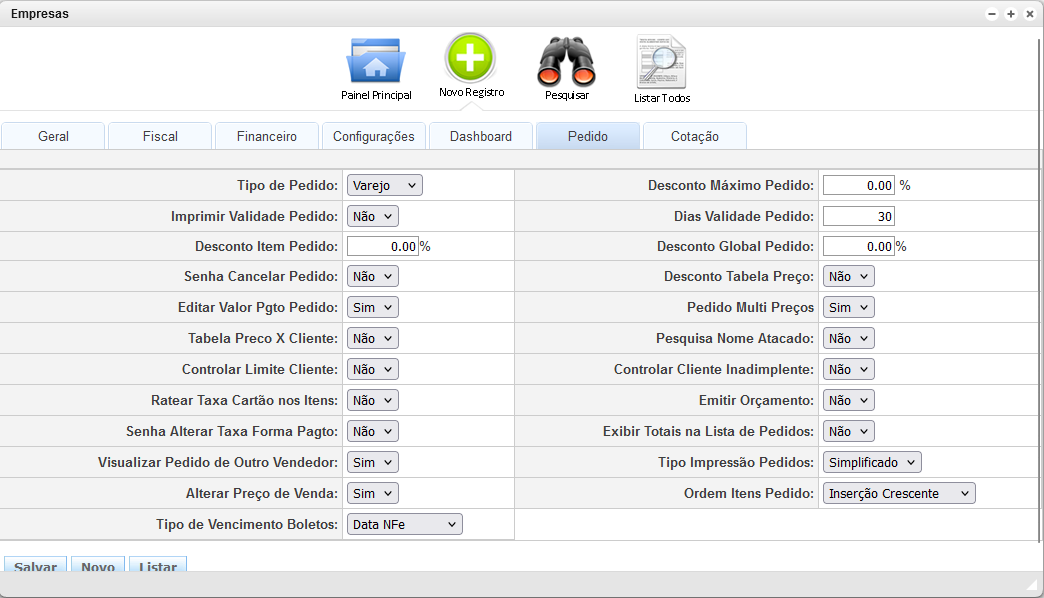This screenshot has width=1044, height=598.
Task: Minimize the Empresas window
Action: point(992,14)
